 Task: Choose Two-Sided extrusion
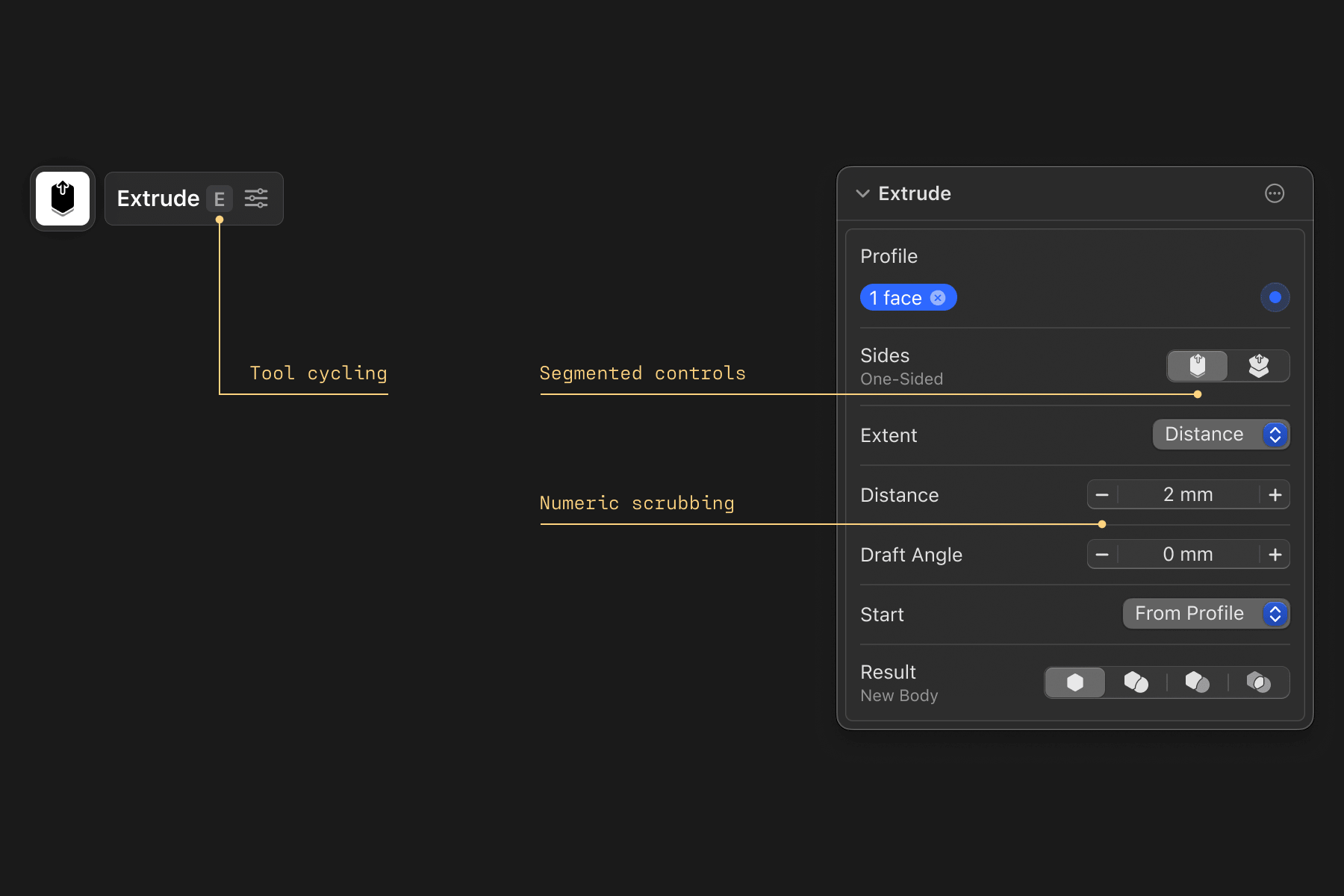coord(1259,366)
